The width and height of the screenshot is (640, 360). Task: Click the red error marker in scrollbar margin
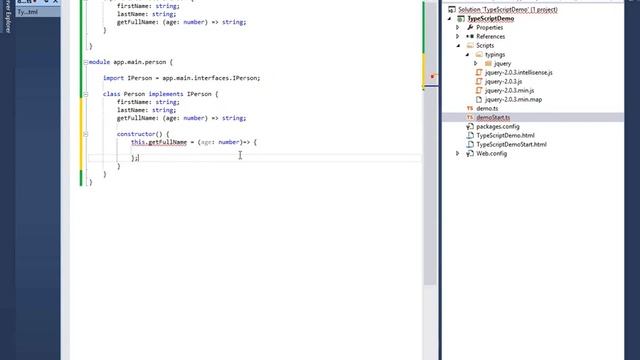pyautogui.click(x=432, y=76)
